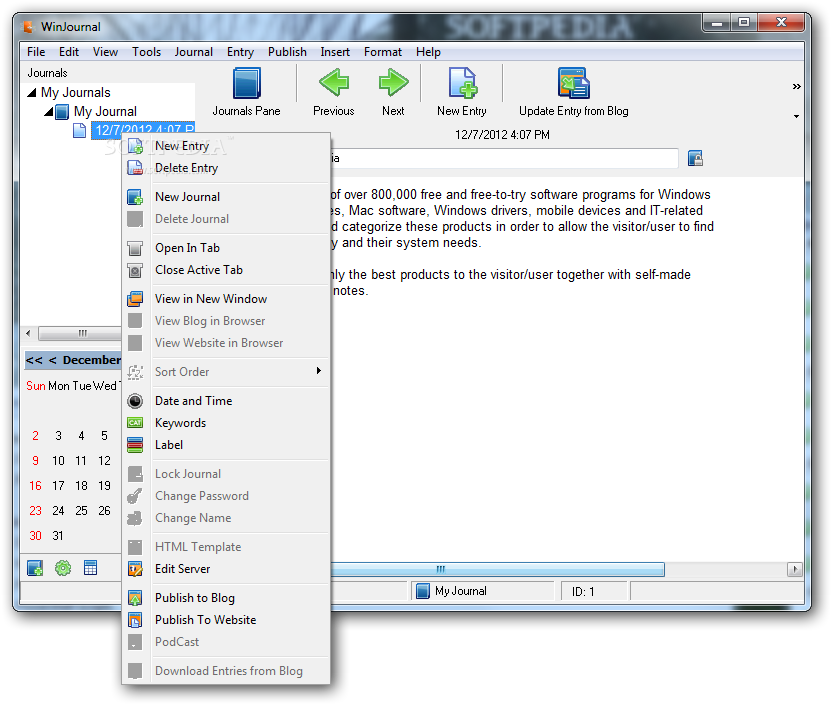Open the Publish menu
832x705 pixels.
(287, 52)
